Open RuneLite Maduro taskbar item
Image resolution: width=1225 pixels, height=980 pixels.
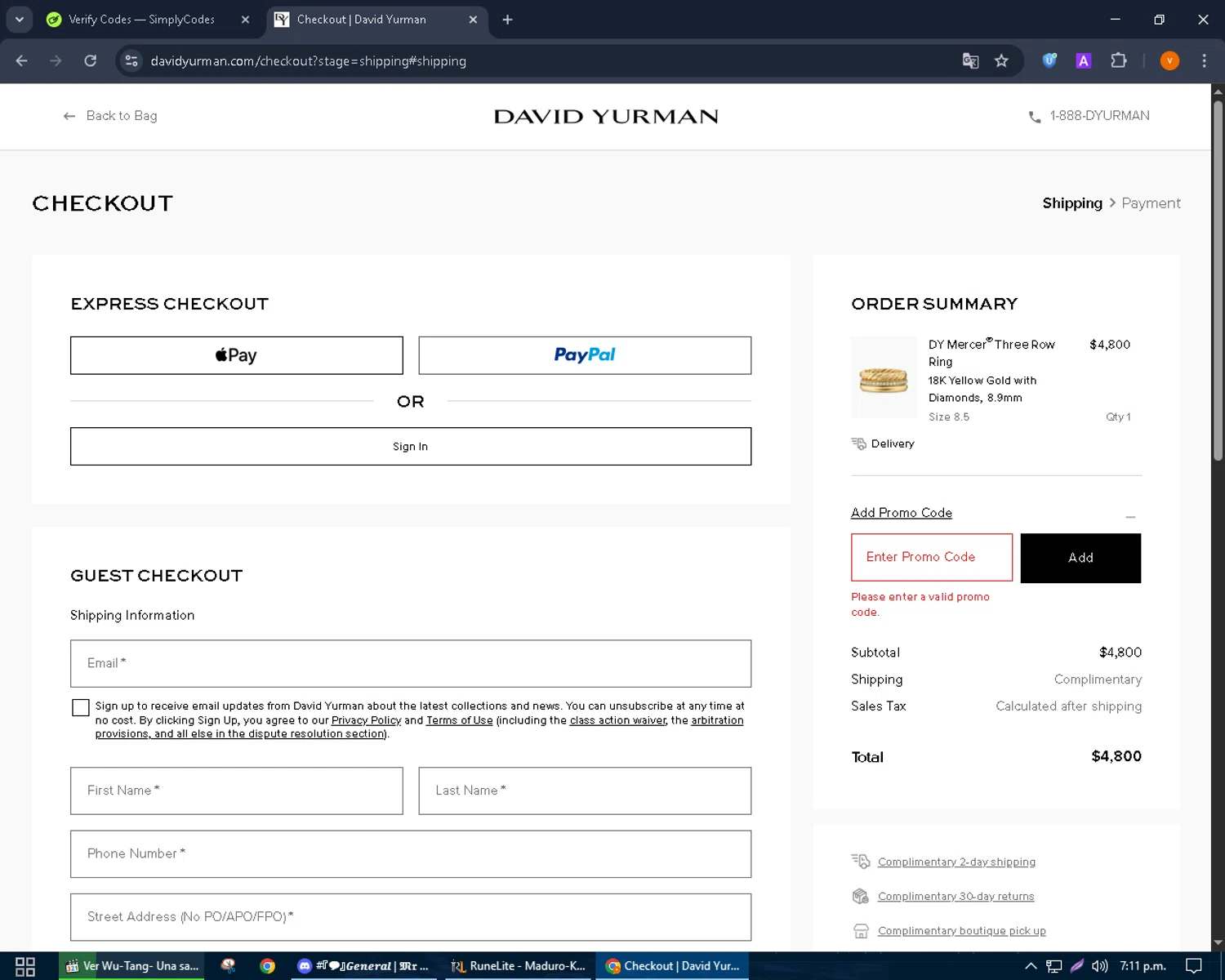[518, 966]
